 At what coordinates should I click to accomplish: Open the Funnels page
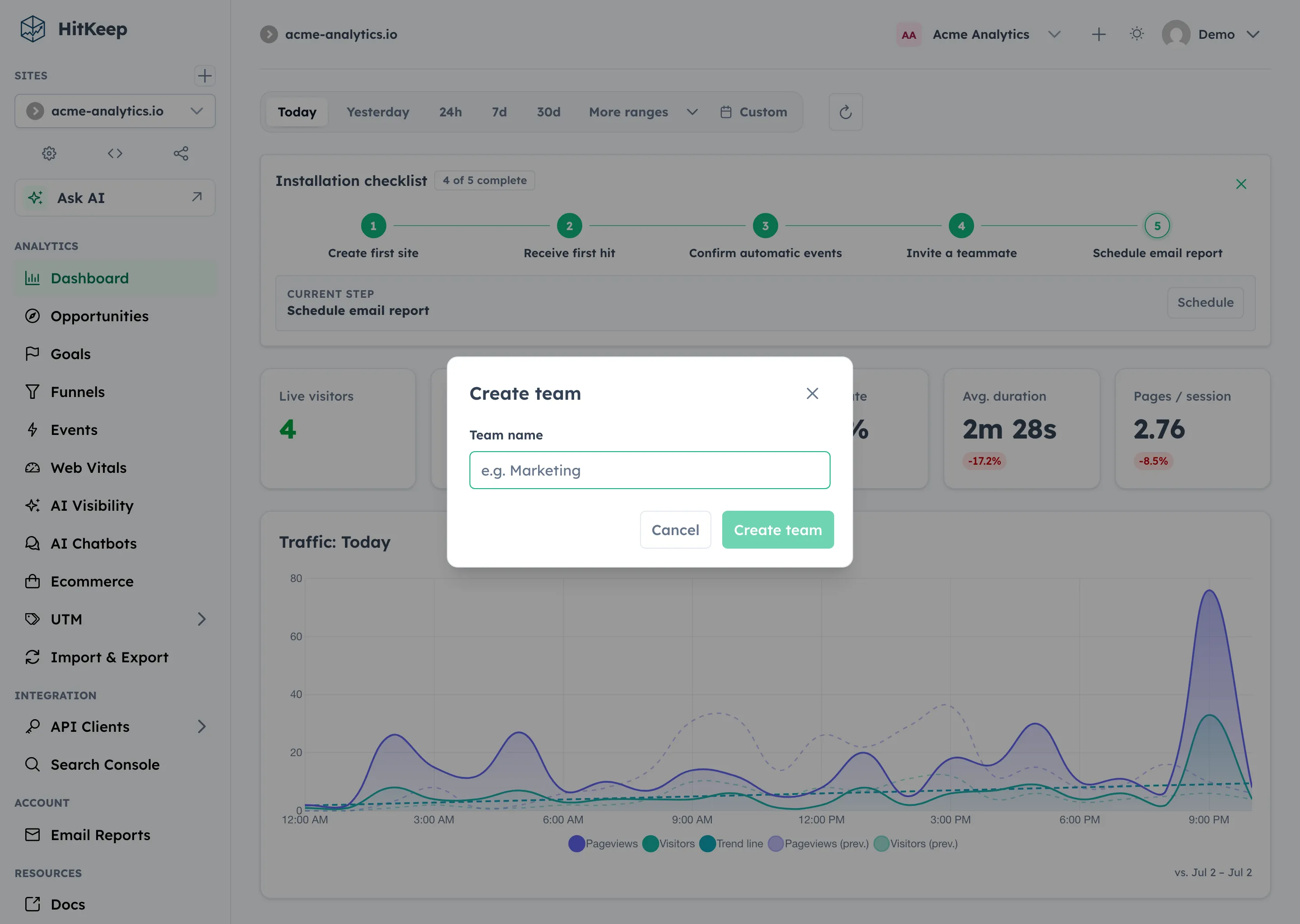coord(115,392)
